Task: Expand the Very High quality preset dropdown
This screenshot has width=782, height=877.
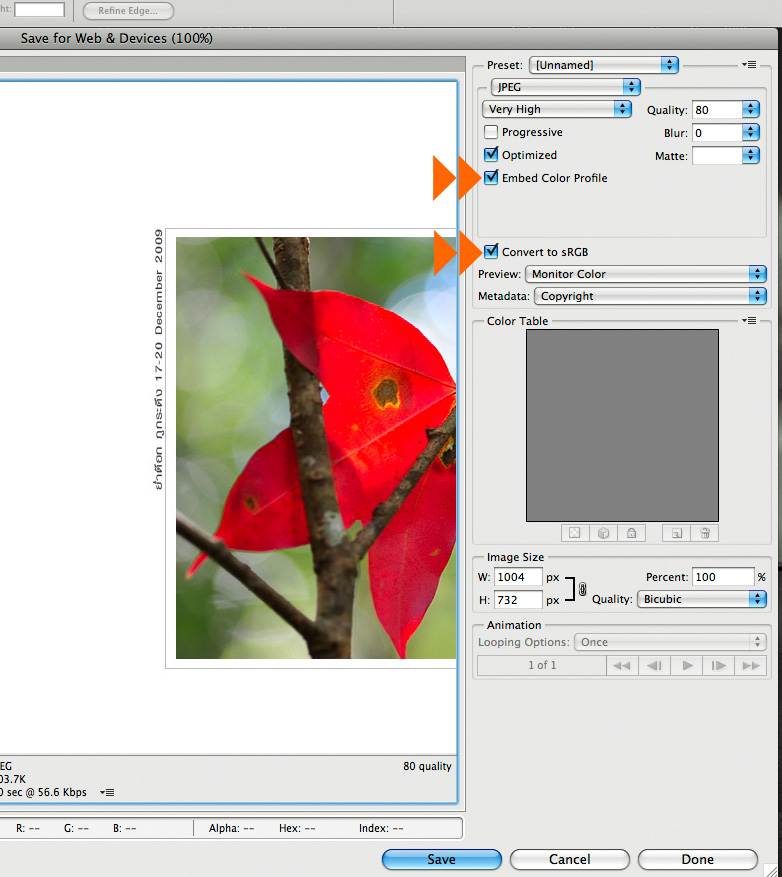Action: (557, 109)
